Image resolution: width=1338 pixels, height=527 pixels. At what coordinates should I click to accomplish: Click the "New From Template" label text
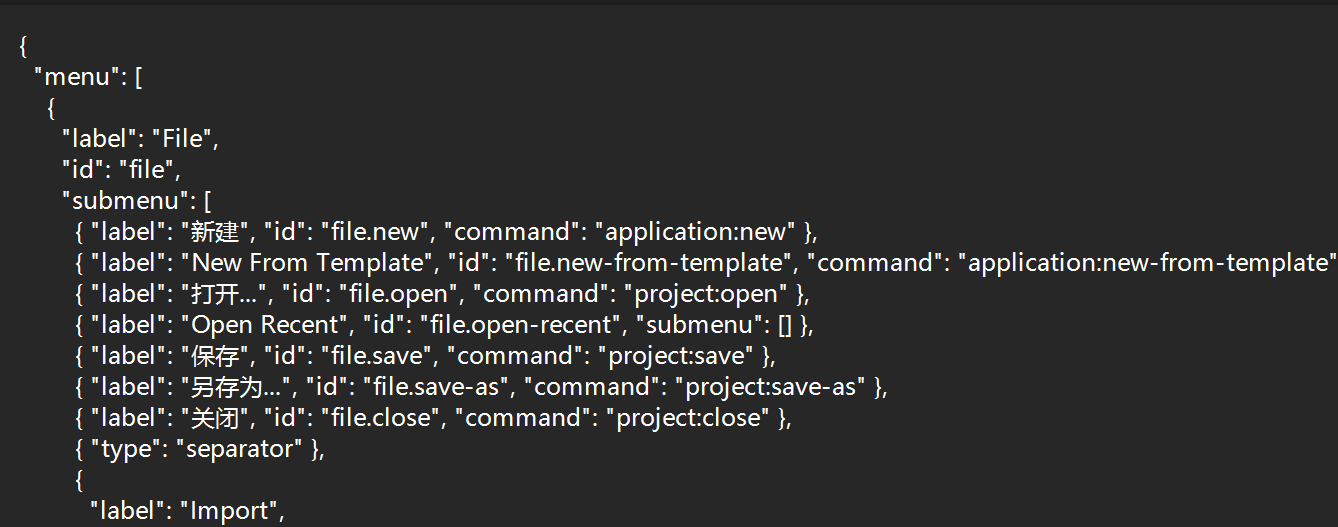point(307,263)
